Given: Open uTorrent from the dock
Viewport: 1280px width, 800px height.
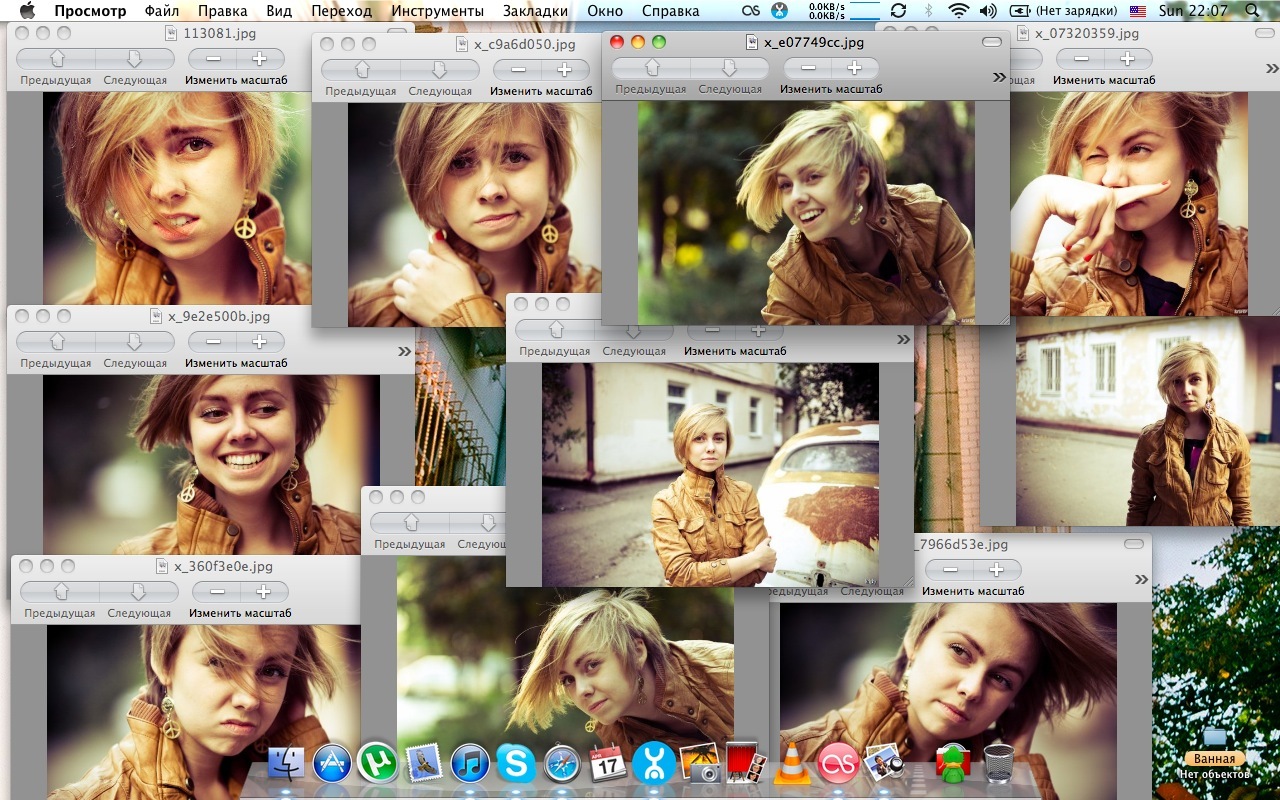Looking at the screenshot, I should 377,763.
